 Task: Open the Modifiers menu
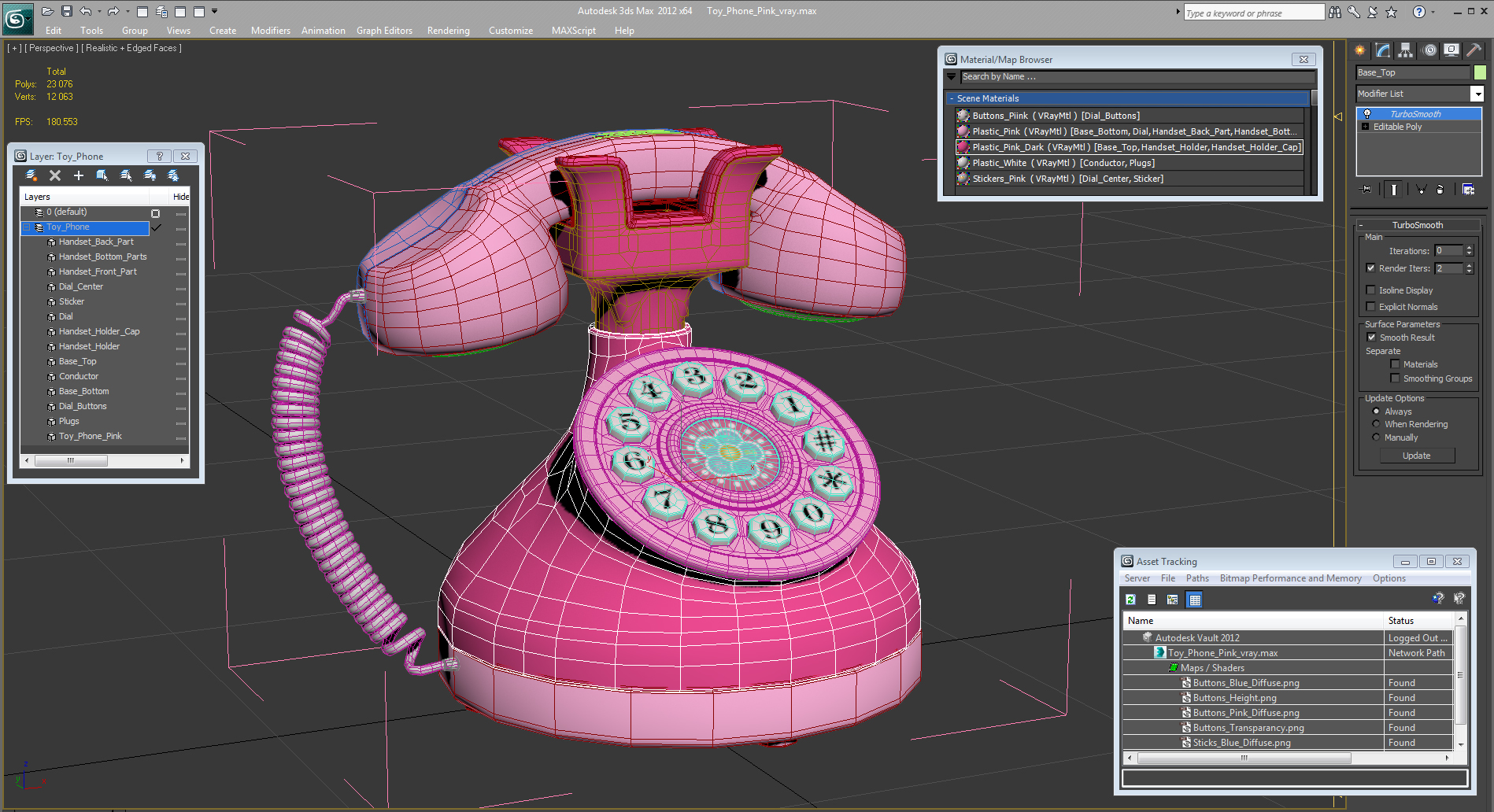pos(270,31)
